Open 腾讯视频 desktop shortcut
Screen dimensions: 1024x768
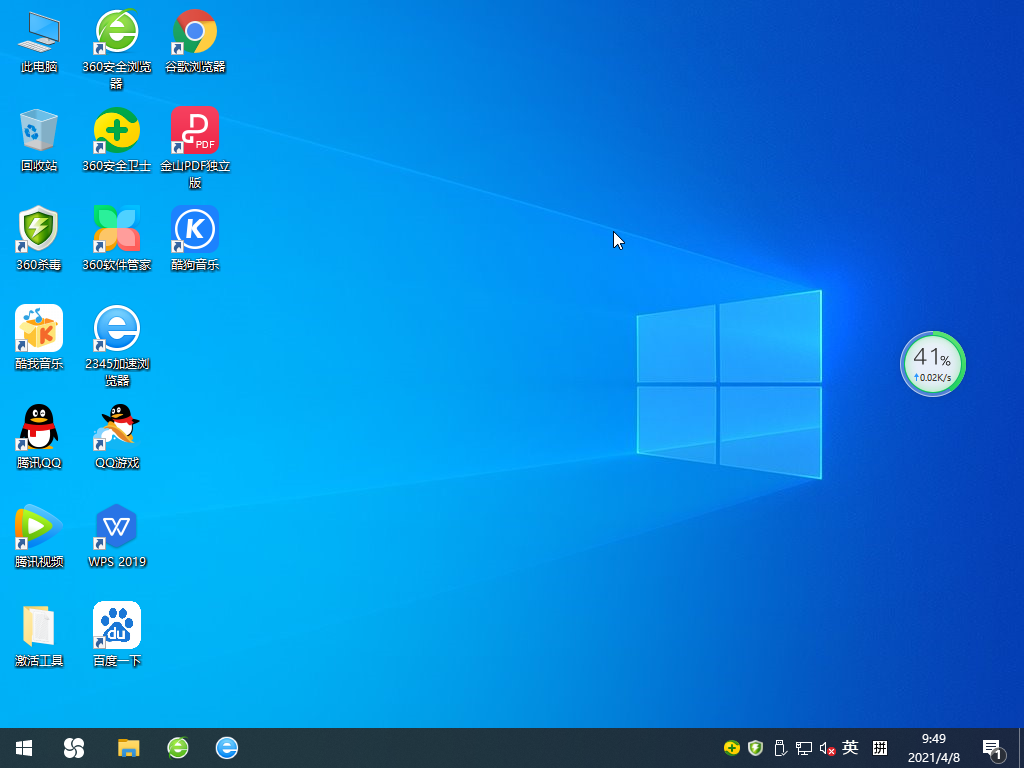click(x=39, y=527)
